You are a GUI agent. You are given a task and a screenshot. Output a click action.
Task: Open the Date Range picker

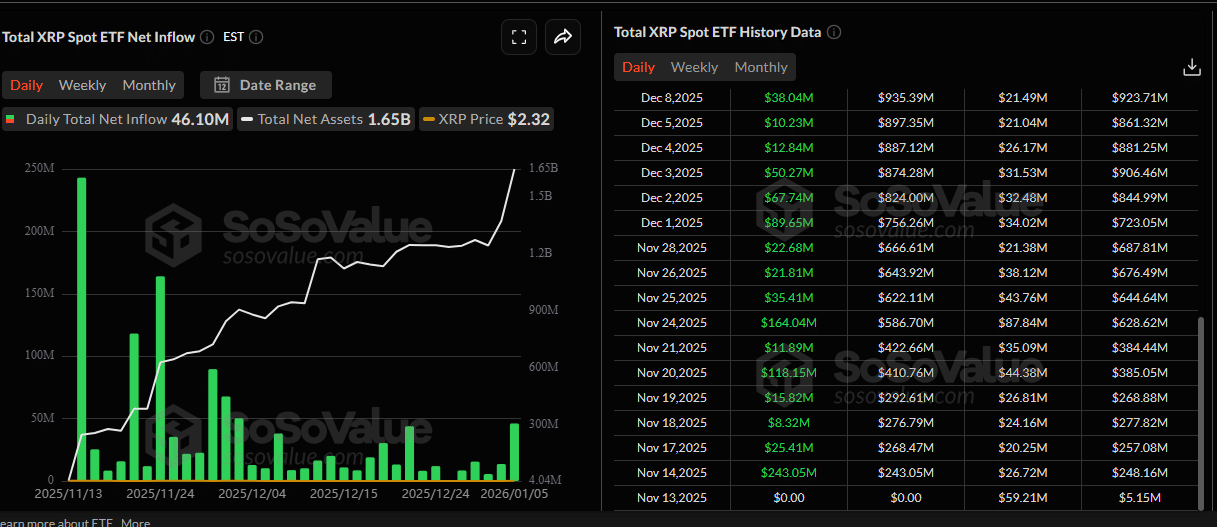(266, 85)
